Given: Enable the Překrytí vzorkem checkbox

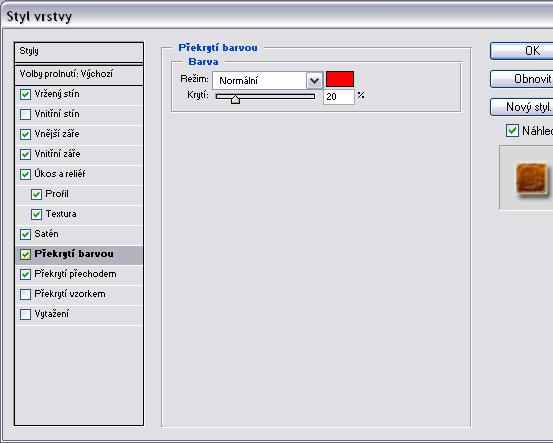Looking at the screenshot, I should tap(25, 294).
